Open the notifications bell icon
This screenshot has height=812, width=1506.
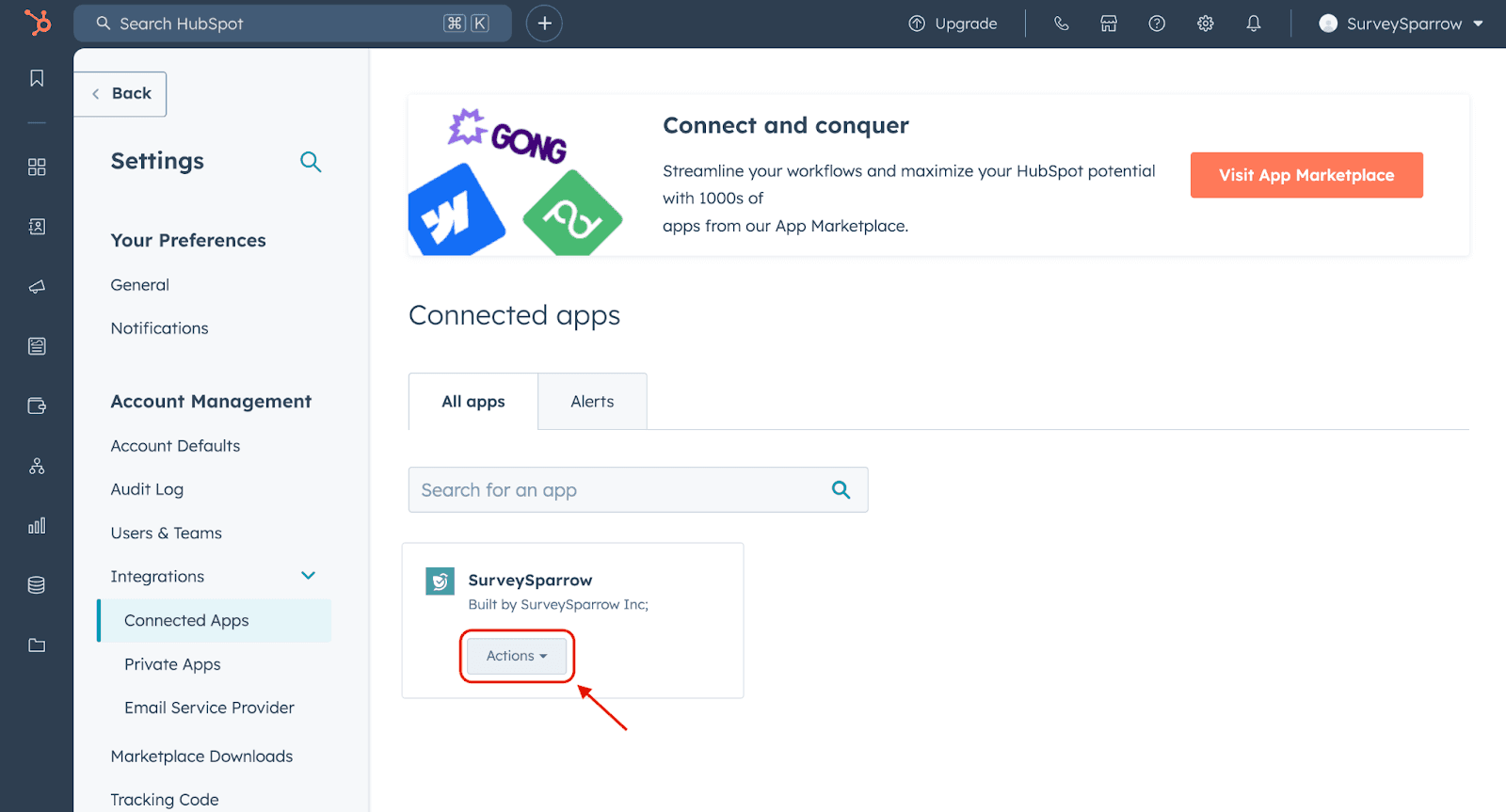(x=1253, y=24)
